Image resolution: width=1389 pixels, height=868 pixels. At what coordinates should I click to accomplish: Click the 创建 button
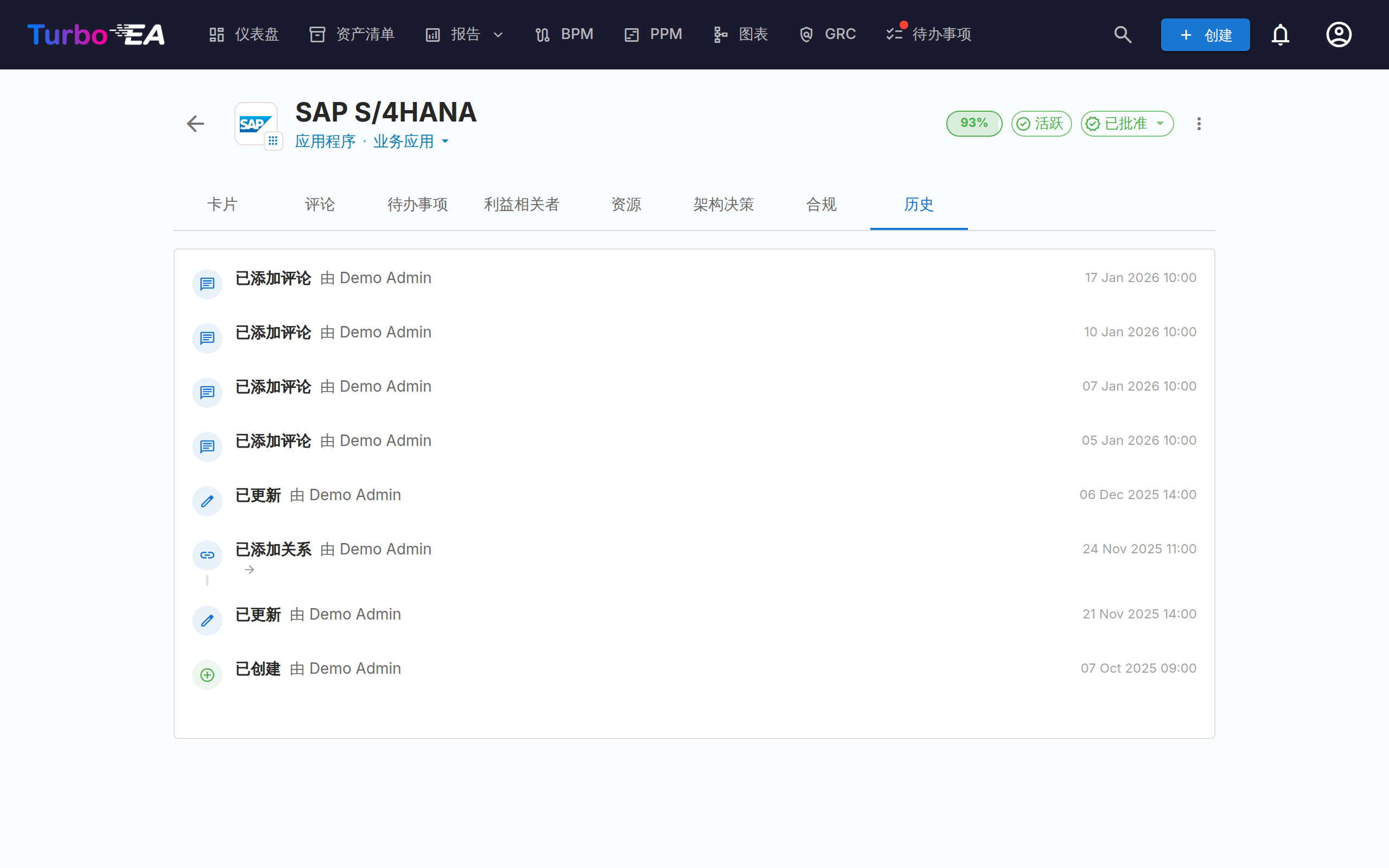click(1205, 34)
